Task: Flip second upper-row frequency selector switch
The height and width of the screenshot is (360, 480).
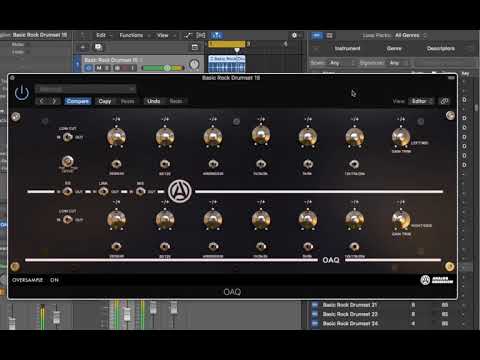Action: pyautogui.click(x=165, y=164)
